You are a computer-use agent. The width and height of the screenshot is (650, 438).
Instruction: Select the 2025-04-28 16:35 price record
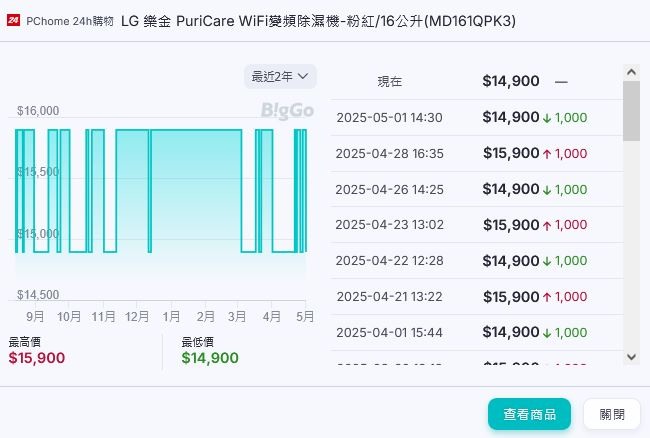(477, 154)
